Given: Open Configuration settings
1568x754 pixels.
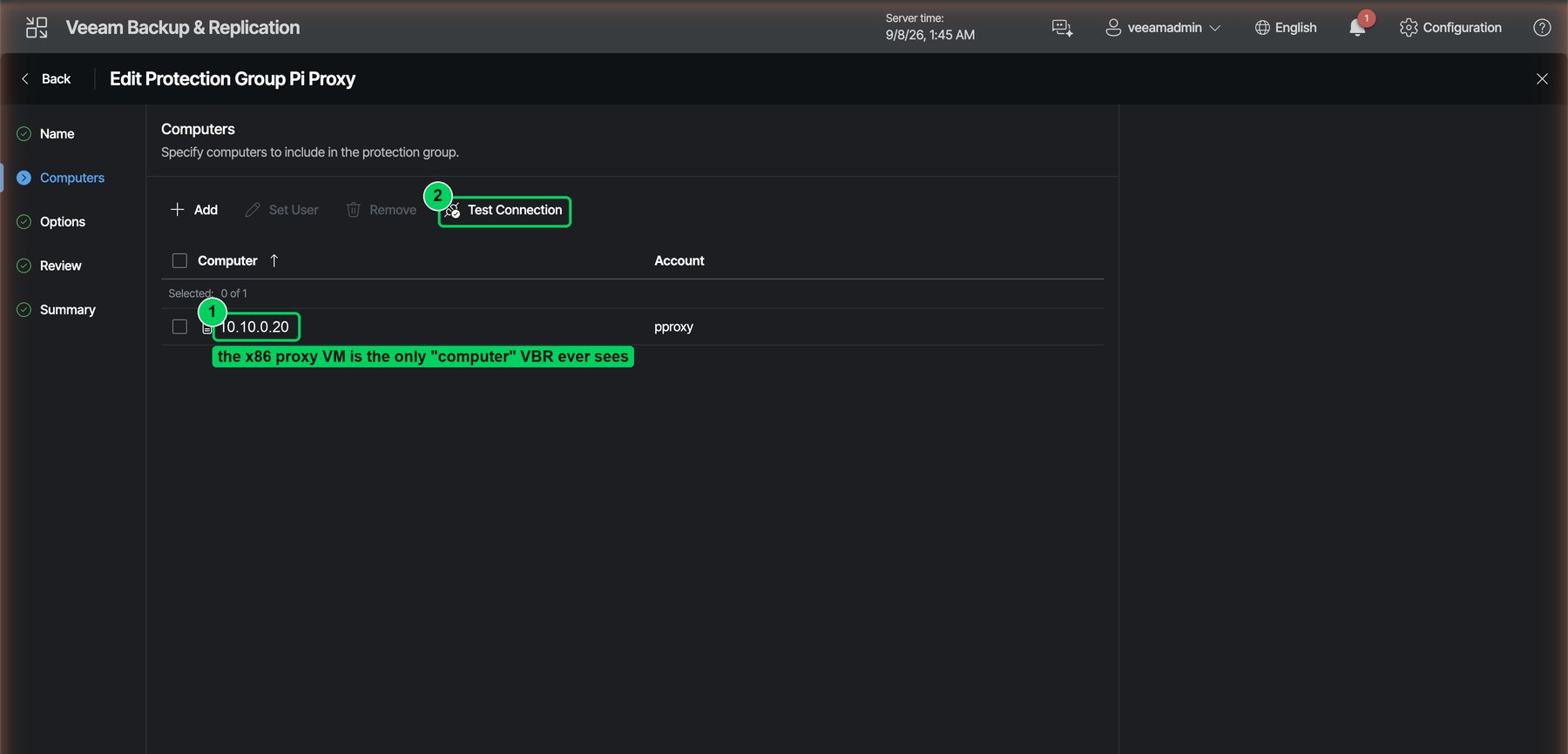Looking at the screenshot, I should coord(1450,28).
